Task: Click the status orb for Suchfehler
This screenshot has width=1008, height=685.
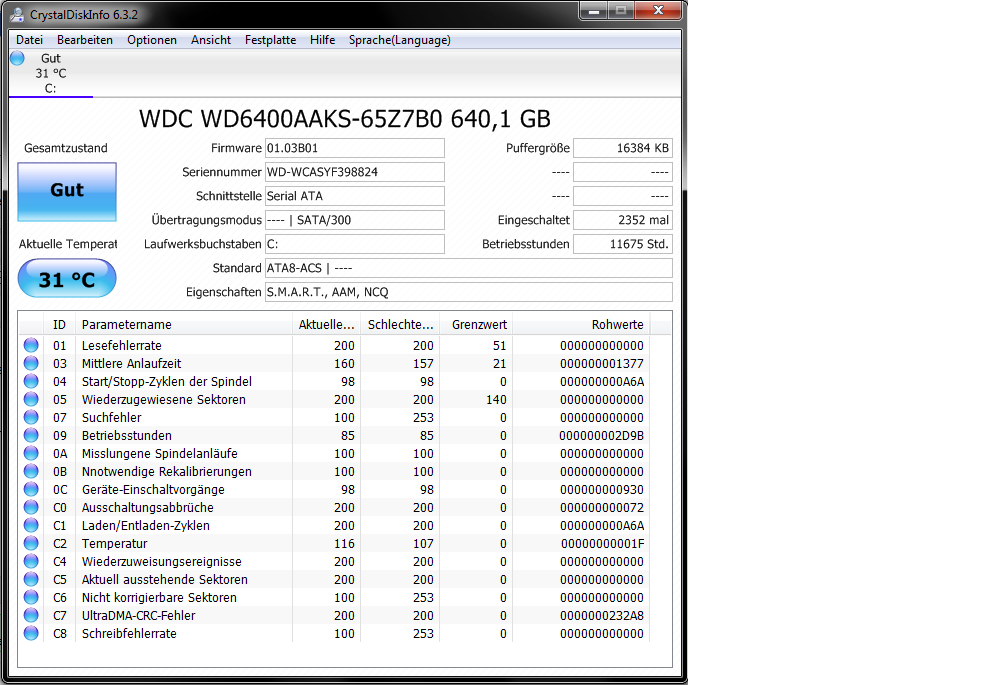Action: pos(31,417)
